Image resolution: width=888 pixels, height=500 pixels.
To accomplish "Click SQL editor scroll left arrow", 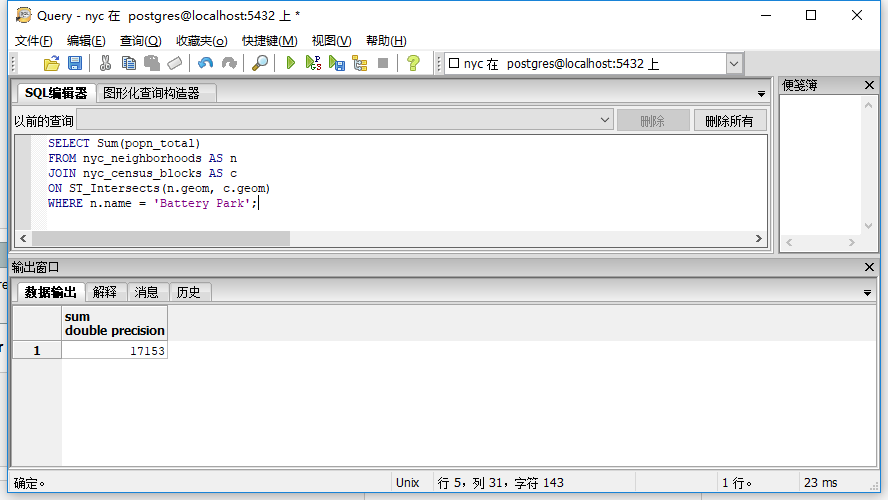I will pos(23,238).
